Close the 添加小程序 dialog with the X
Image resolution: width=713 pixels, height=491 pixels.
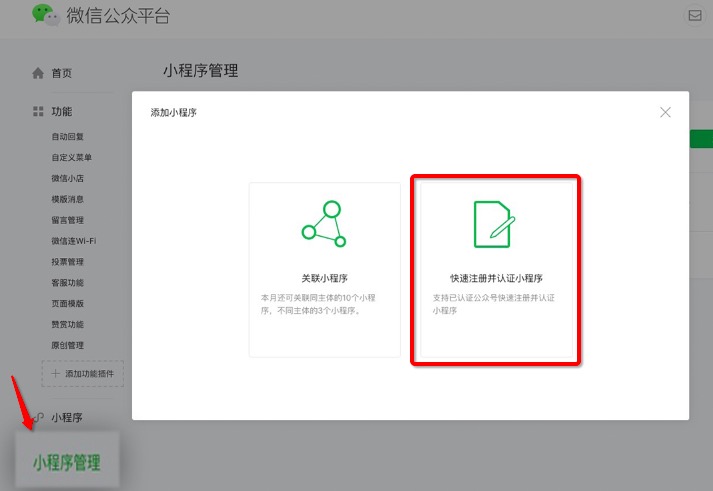click(x=665, y=112)
